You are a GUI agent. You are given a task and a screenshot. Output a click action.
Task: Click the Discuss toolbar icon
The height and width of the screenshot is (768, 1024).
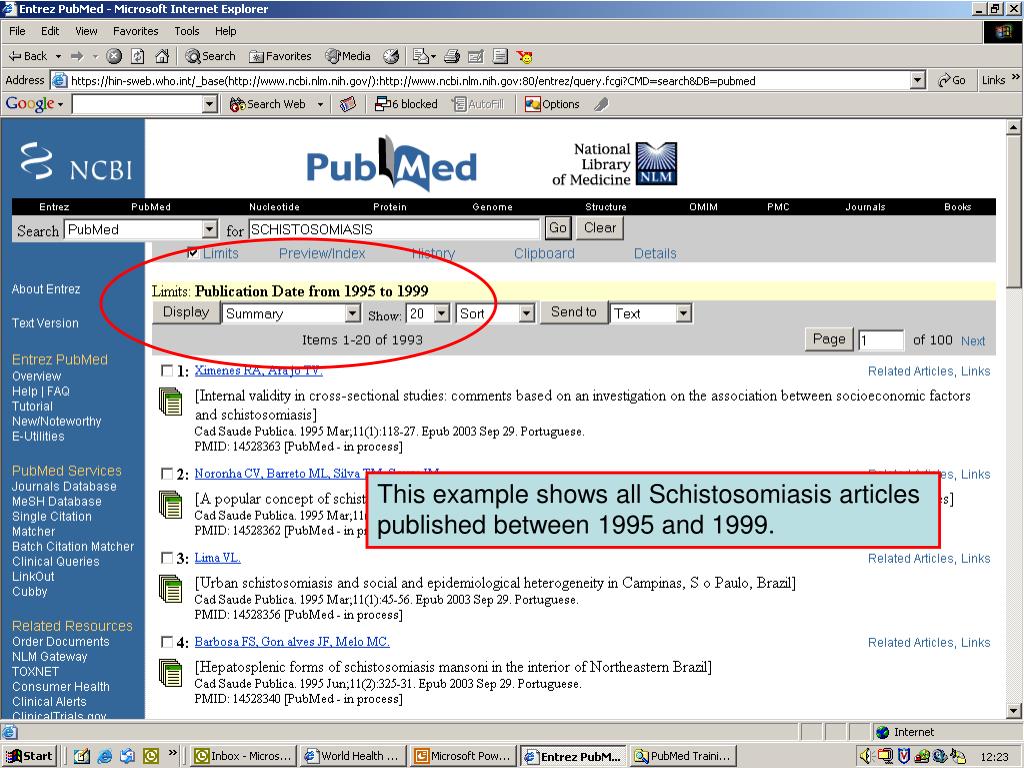click(x=500, y=56)
